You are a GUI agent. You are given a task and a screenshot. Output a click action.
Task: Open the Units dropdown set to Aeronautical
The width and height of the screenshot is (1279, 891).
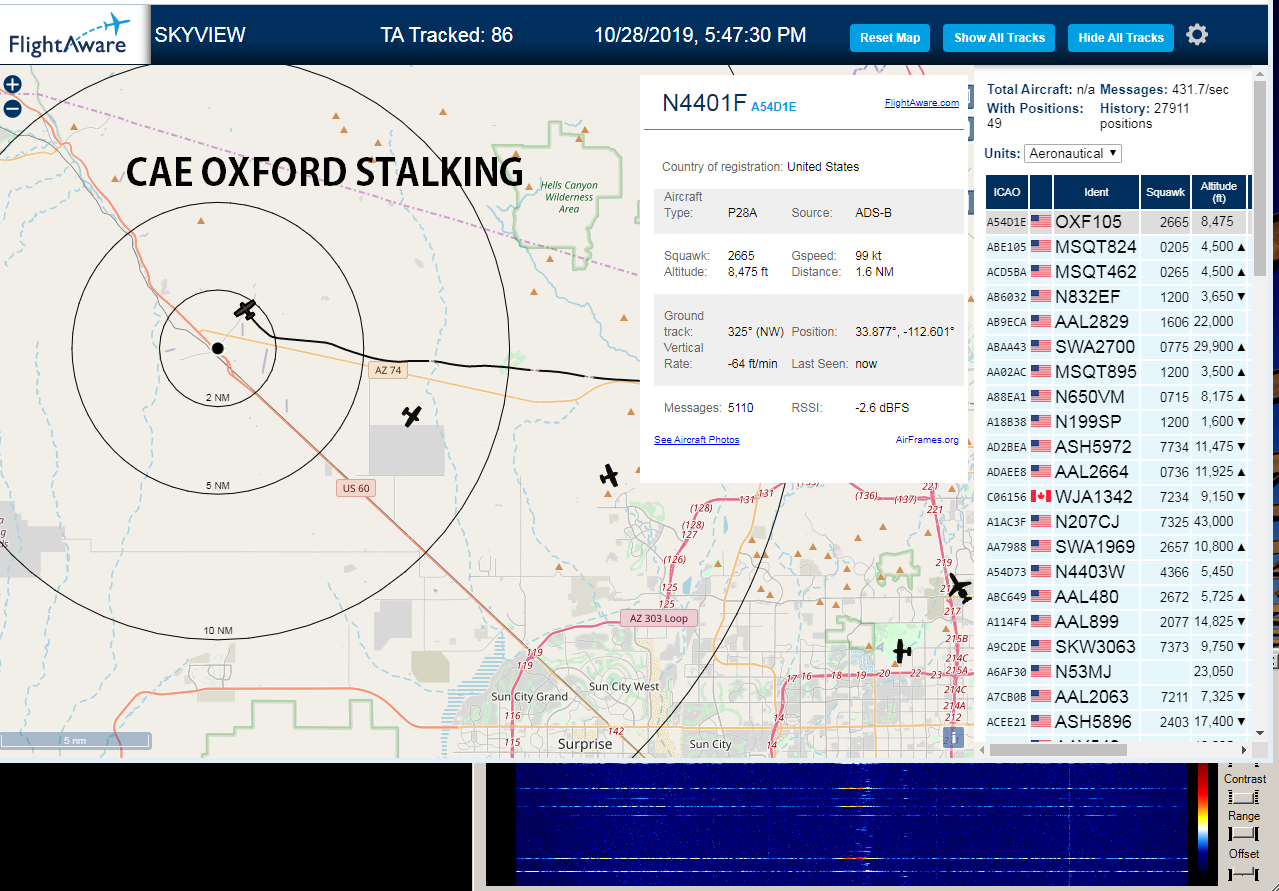[x=1073, y=154]
